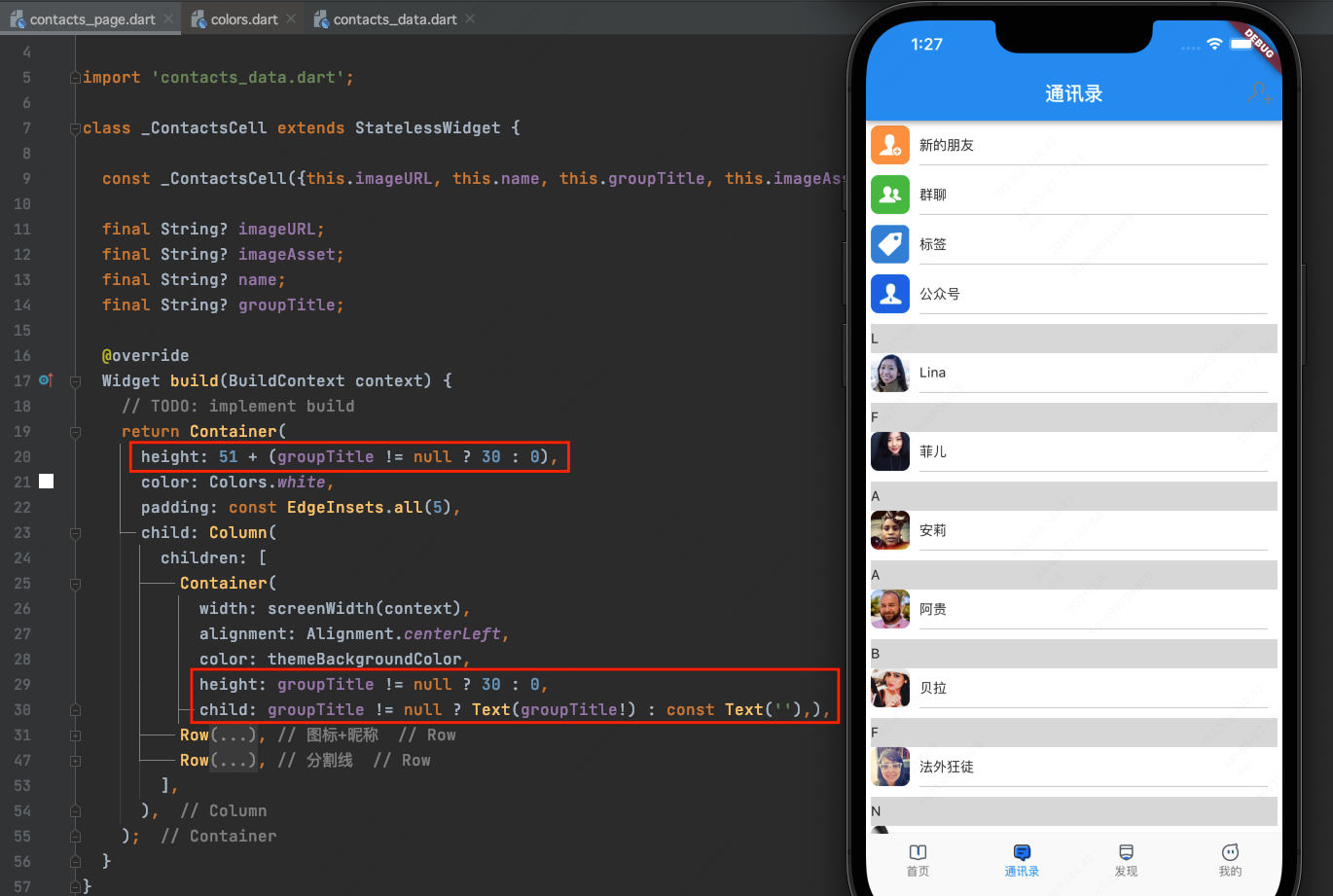Select contact name 阿贵
The width and height of the screenshot is (1333, 896).
pyautogui.click(x=933, y=609)
